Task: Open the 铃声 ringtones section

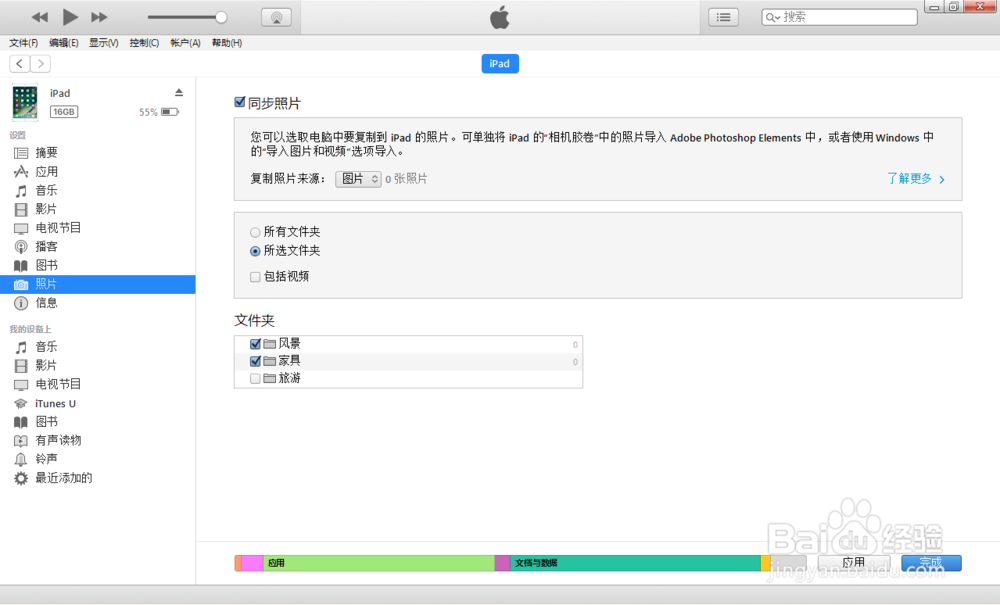Action: [47, 459]
